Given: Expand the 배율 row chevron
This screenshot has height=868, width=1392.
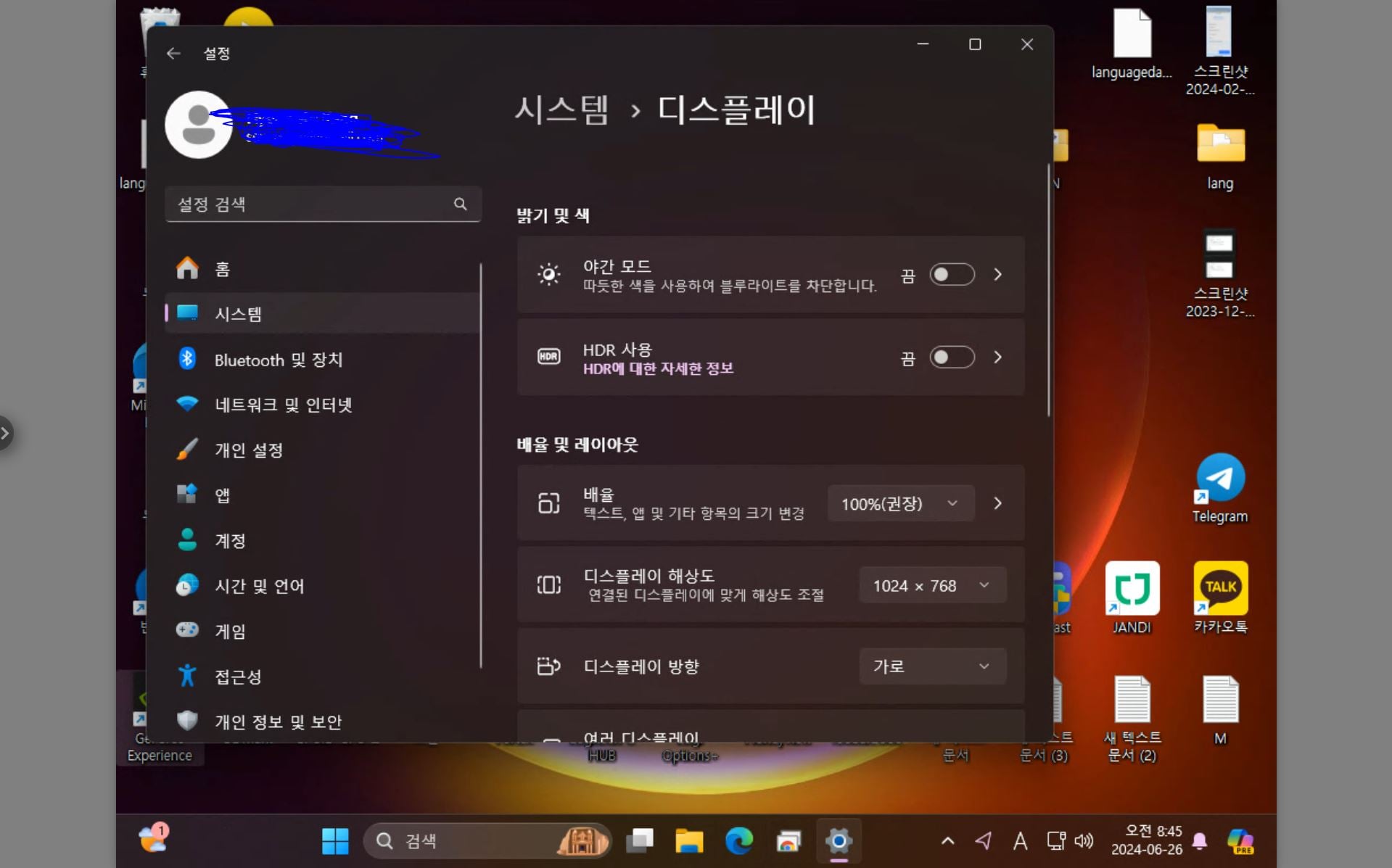Looking at the screenshot, I should 998,503.
